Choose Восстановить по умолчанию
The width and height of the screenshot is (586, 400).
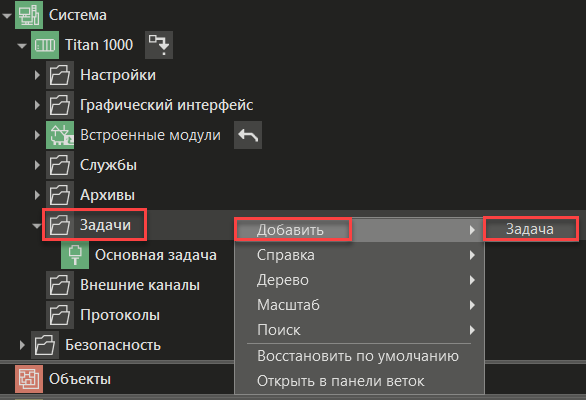point(359,356)
